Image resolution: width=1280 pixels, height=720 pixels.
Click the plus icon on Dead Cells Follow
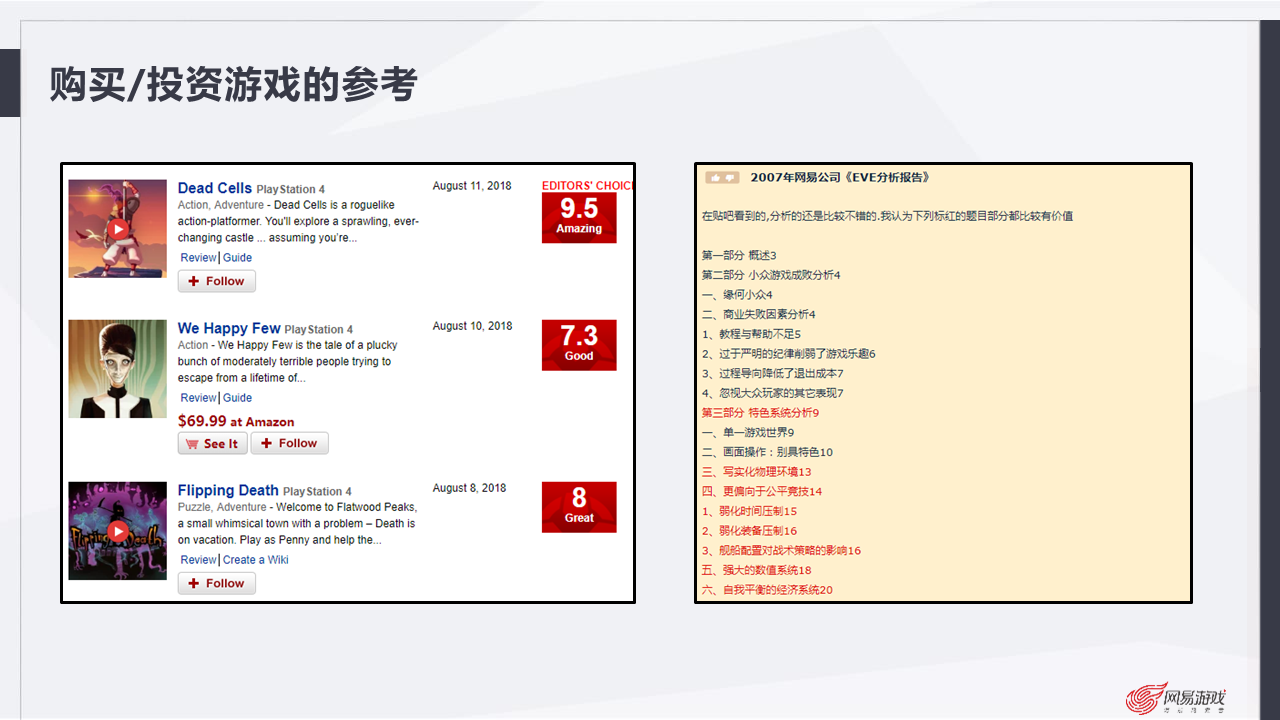tap(192, 281)
